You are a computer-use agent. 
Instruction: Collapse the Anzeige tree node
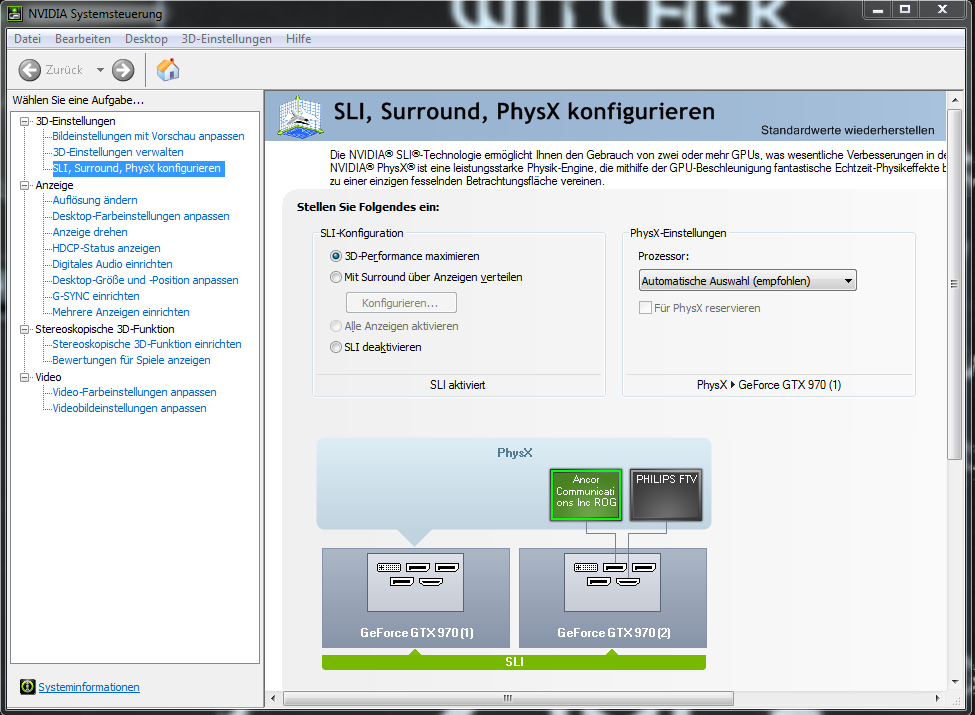[x=24, y=185]
